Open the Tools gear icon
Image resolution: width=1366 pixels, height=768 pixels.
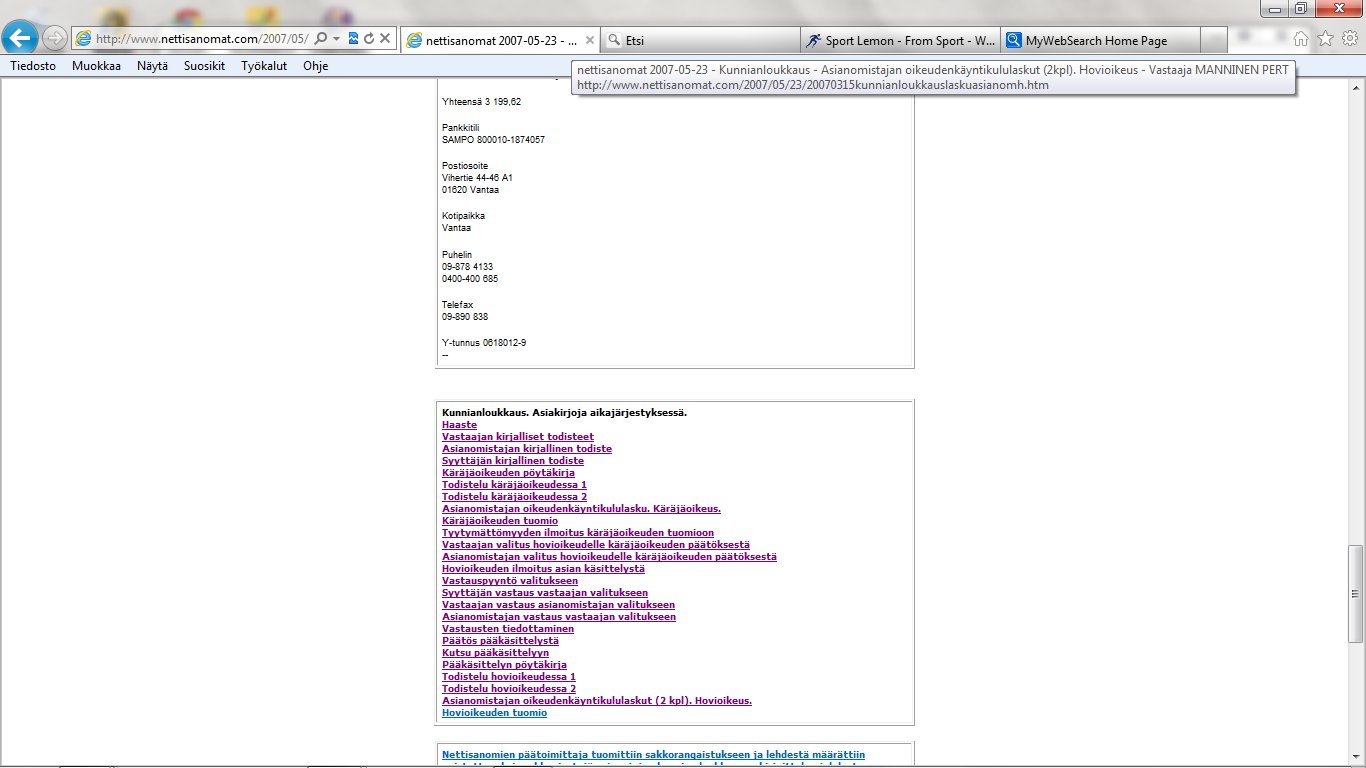tap(1349, 39)
